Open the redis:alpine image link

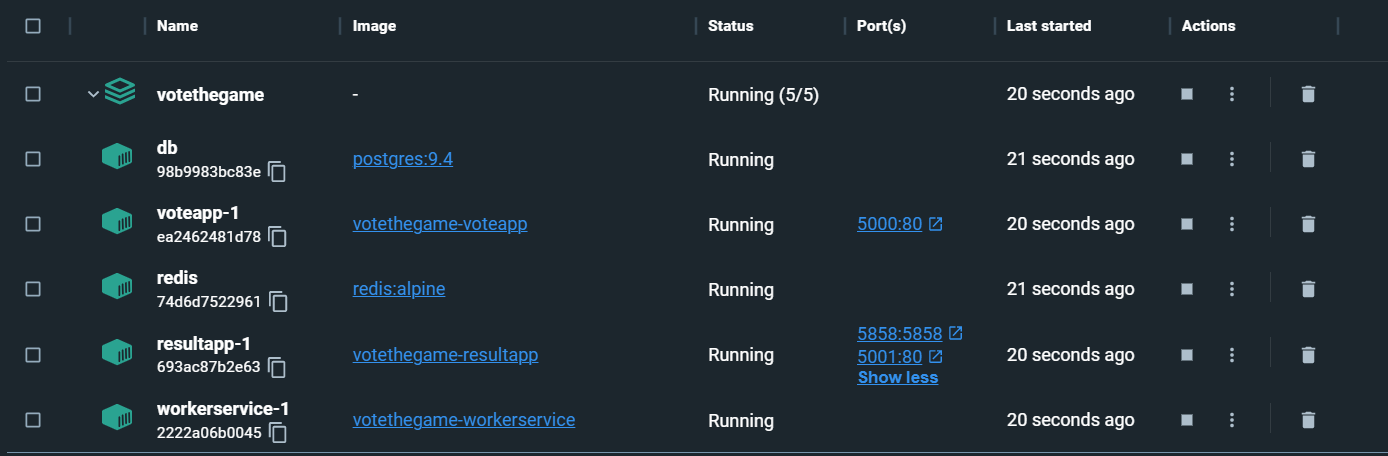399,289
